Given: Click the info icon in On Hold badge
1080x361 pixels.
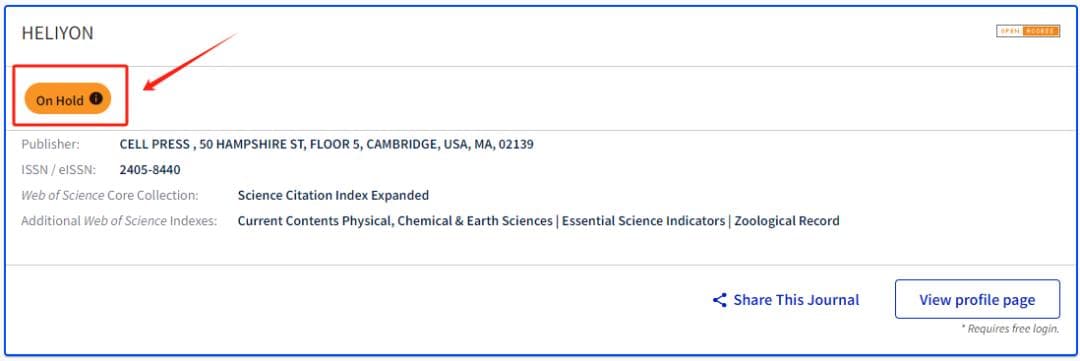Looking at the screenshot, I should pos(96,99).
